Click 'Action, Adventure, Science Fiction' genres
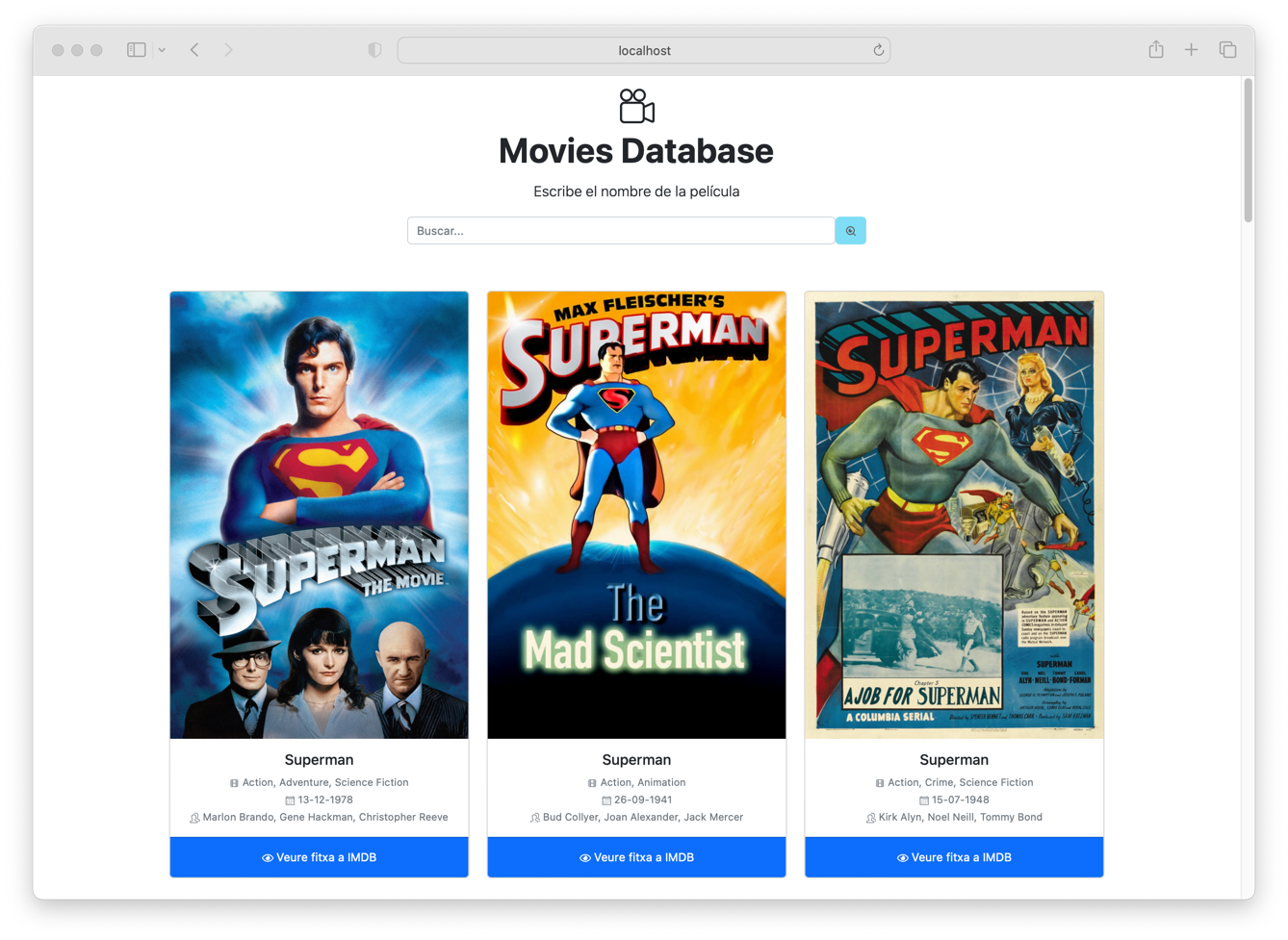 325,782
